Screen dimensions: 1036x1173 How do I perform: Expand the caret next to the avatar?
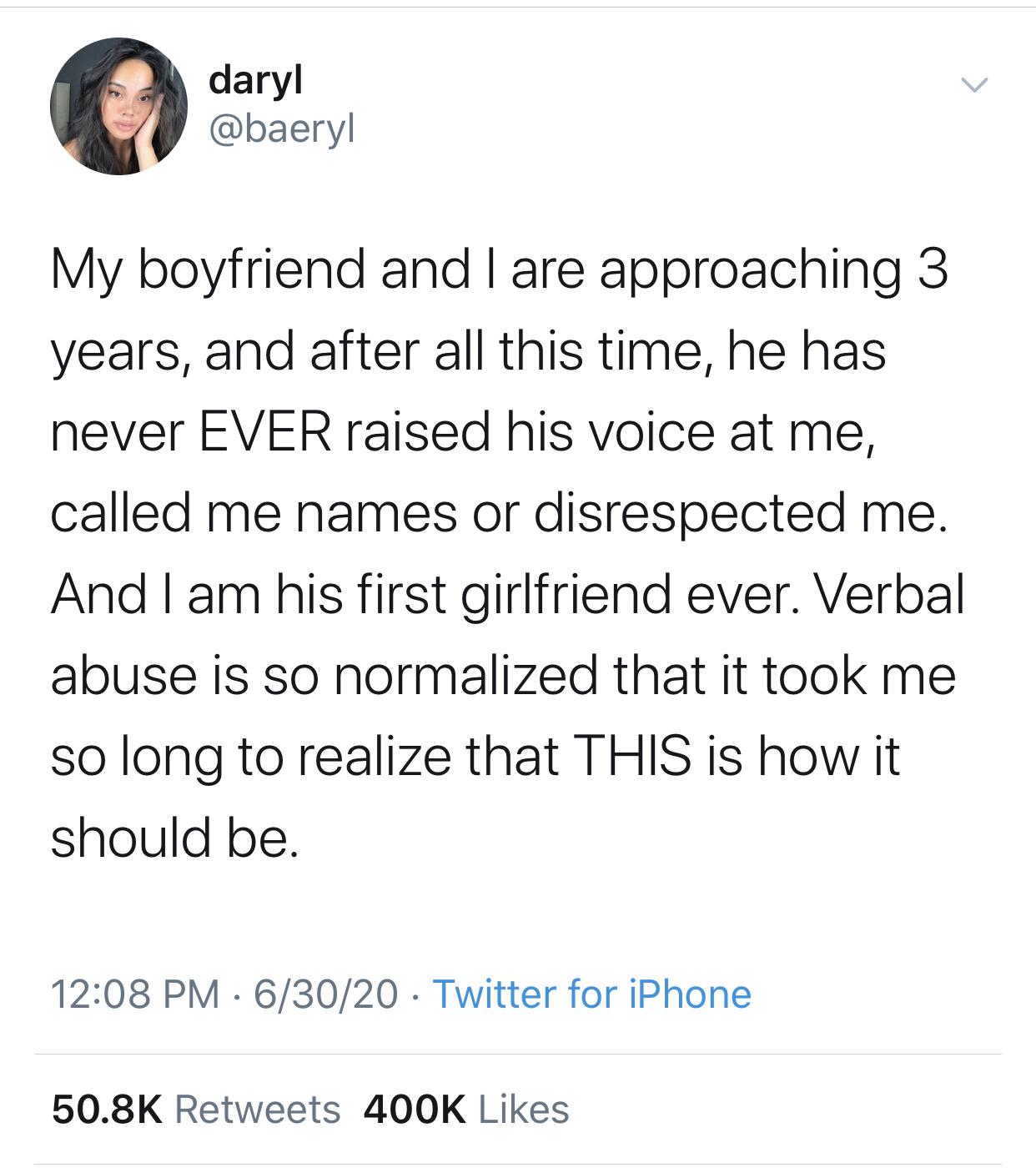tap(974, 83)
